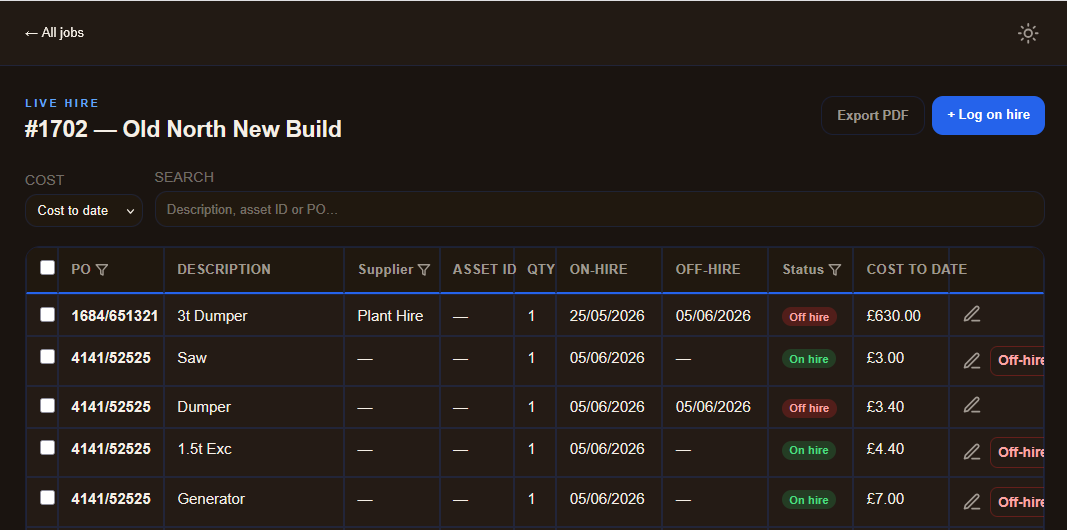The image size is (1067, 530).
Task: Open the Supplier column filter funnel icon
Action: pyautogui.click(x=423, y=270)
